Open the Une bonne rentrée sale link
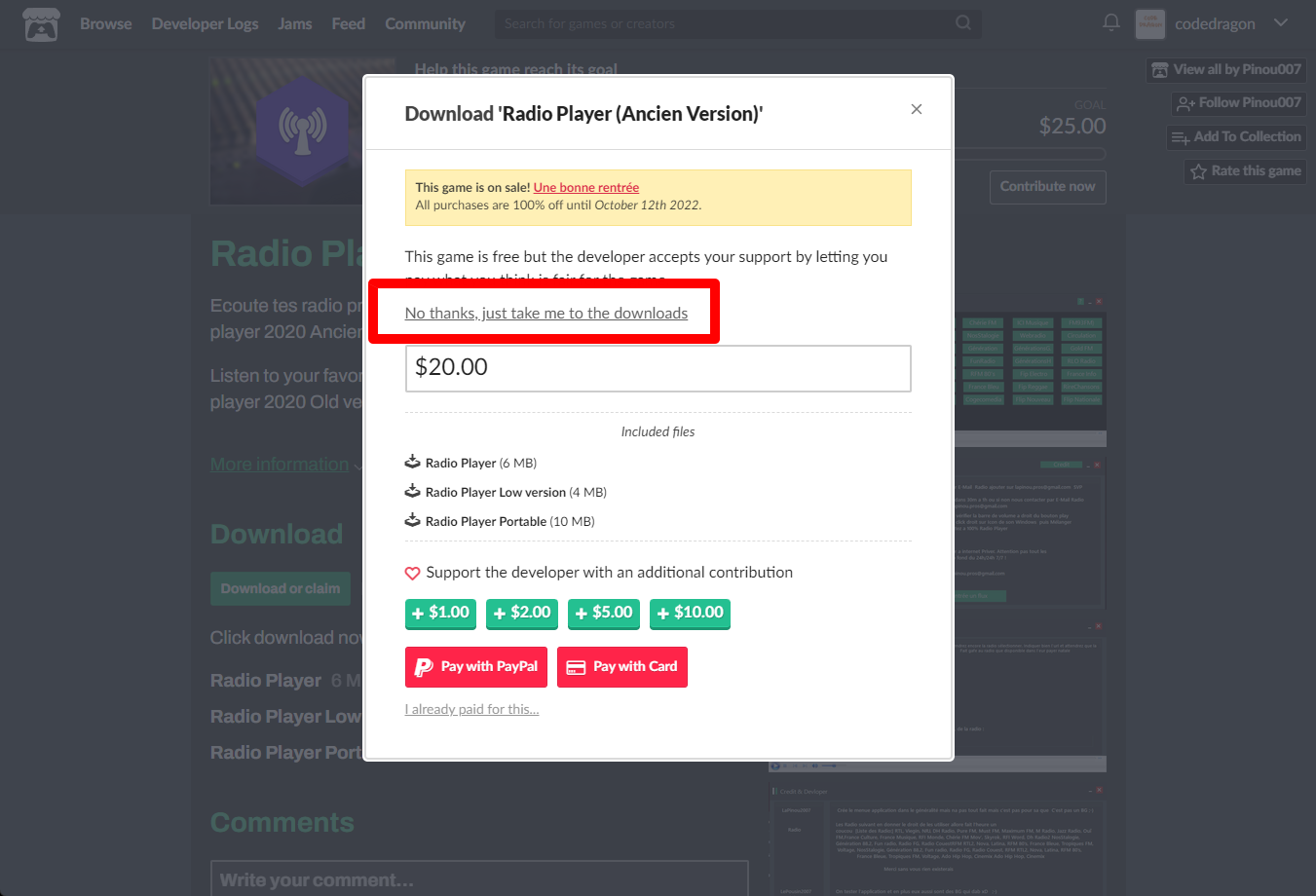Screen dimensions: 1316x896 coord(586,187)
